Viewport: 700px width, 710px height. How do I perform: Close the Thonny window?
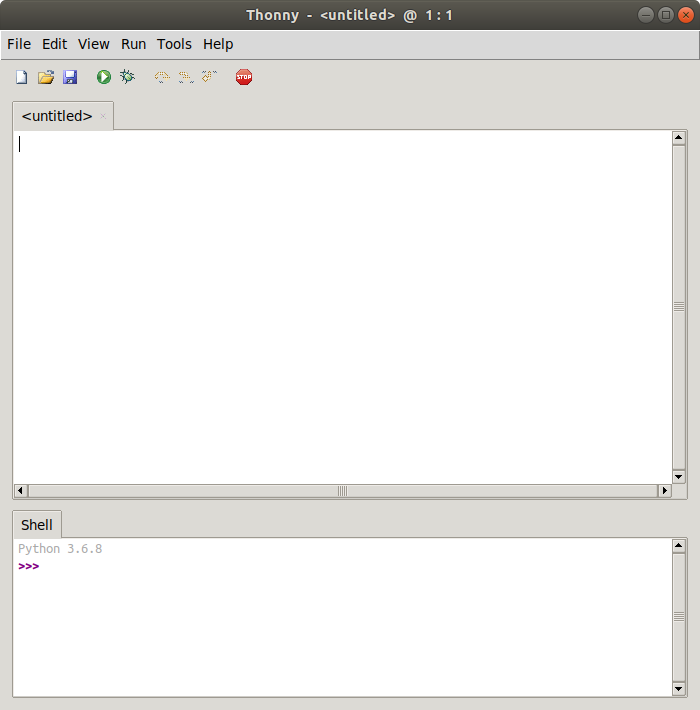tap(686, 15)
